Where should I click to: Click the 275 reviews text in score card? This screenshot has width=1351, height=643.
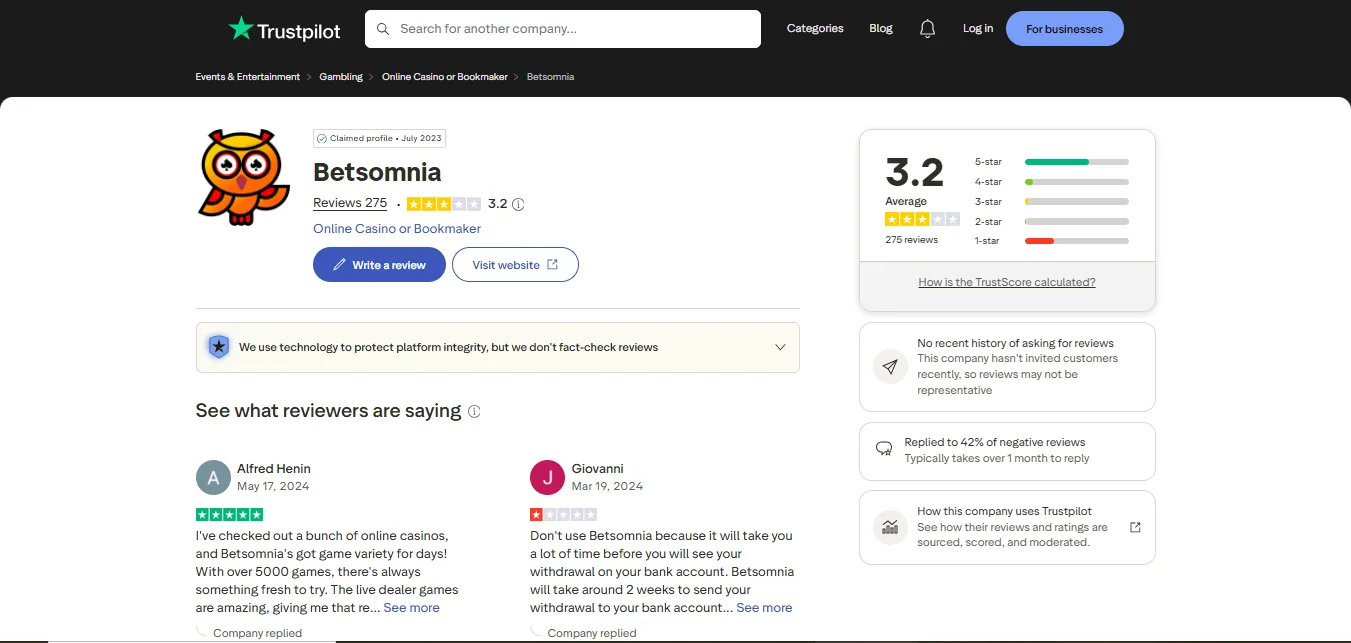[912, 240]
